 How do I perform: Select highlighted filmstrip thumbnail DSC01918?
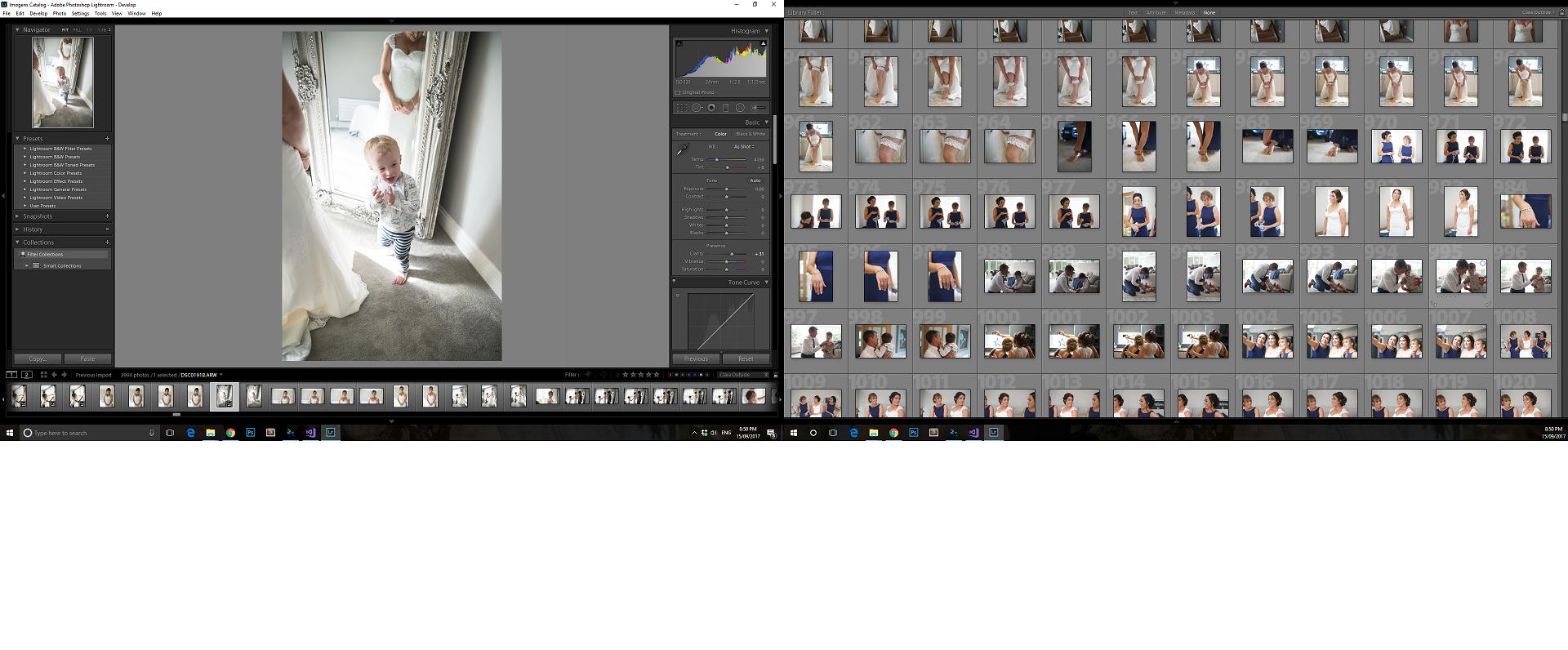(x=225, y=396)
